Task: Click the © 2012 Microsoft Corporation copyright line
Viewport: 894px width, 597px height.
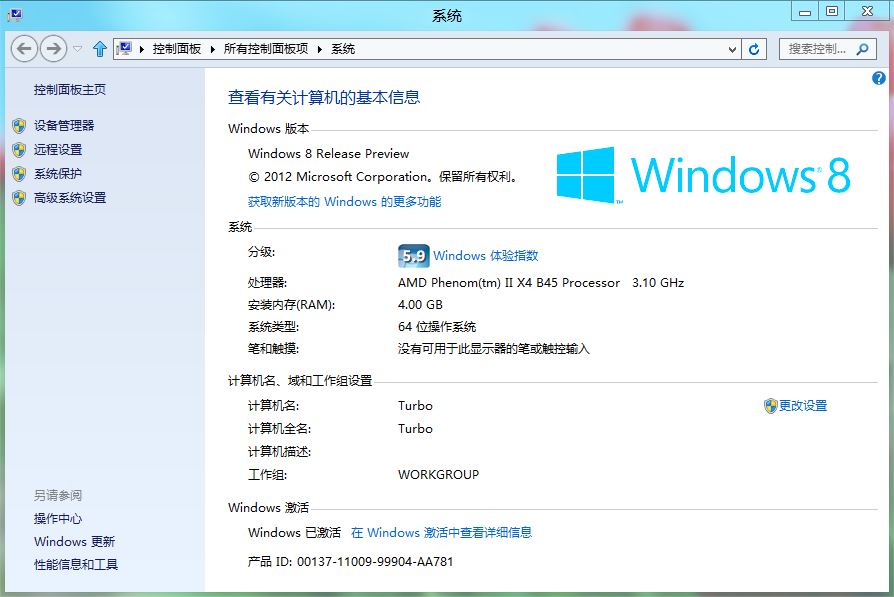Action: point(383,177)
